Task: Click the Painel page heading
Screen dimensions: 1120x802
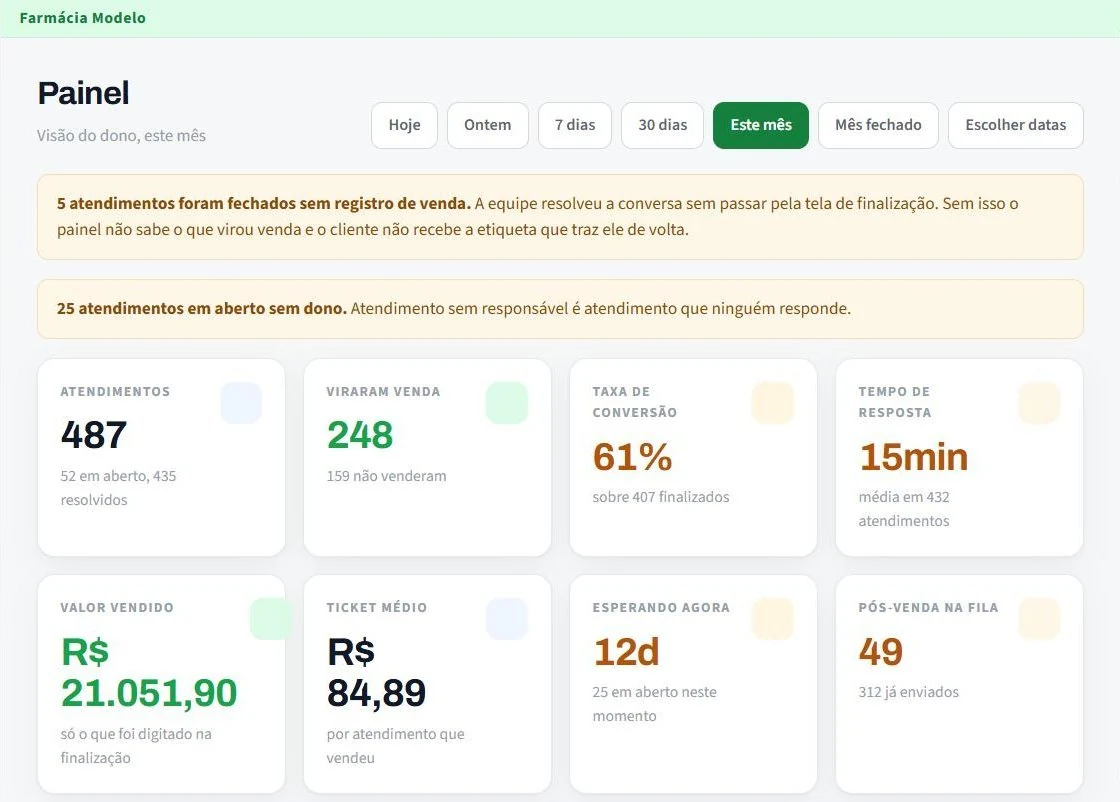Action: (84, 93)
